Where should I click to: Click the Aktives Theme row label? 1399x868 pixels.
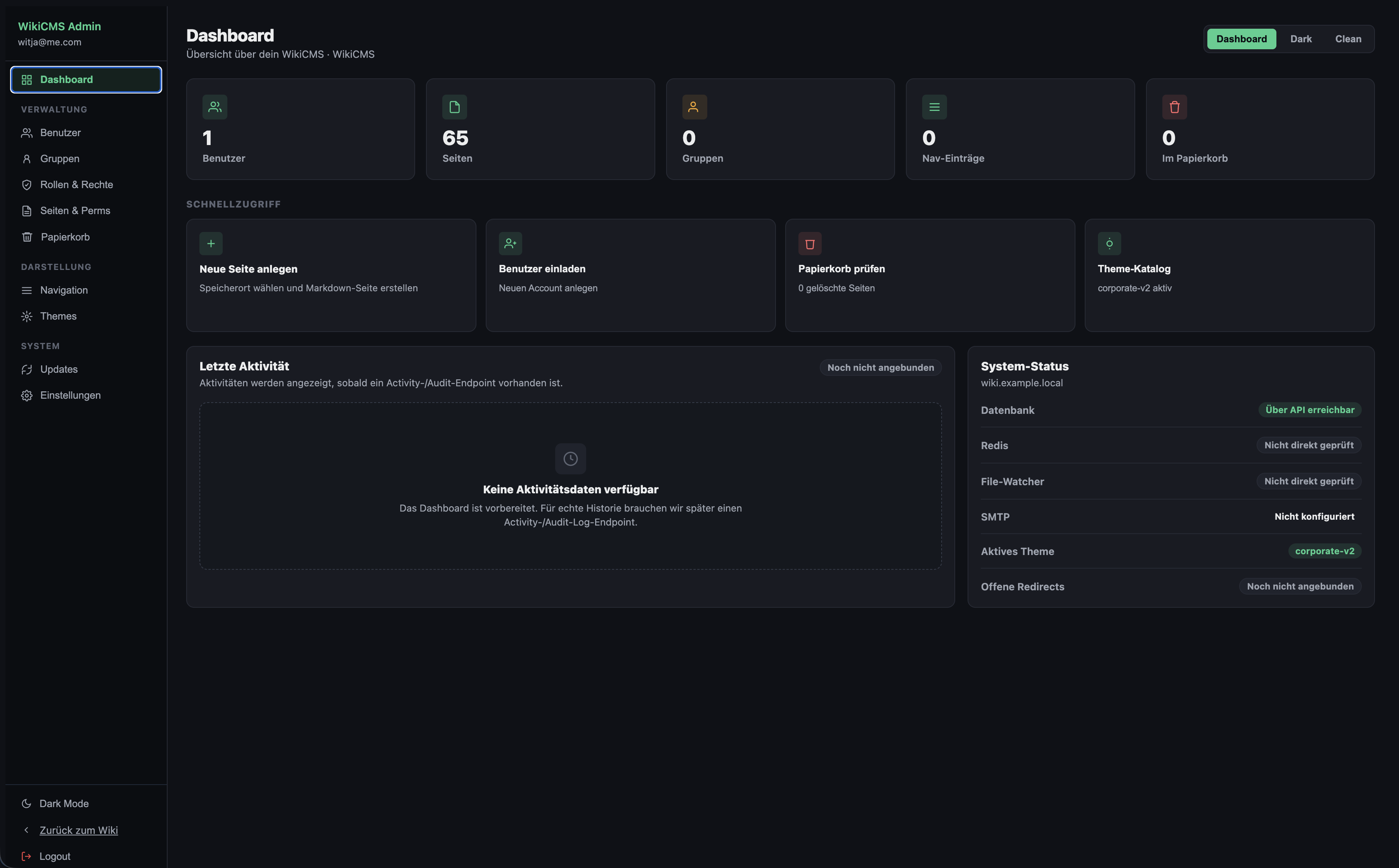point(1017,552)
